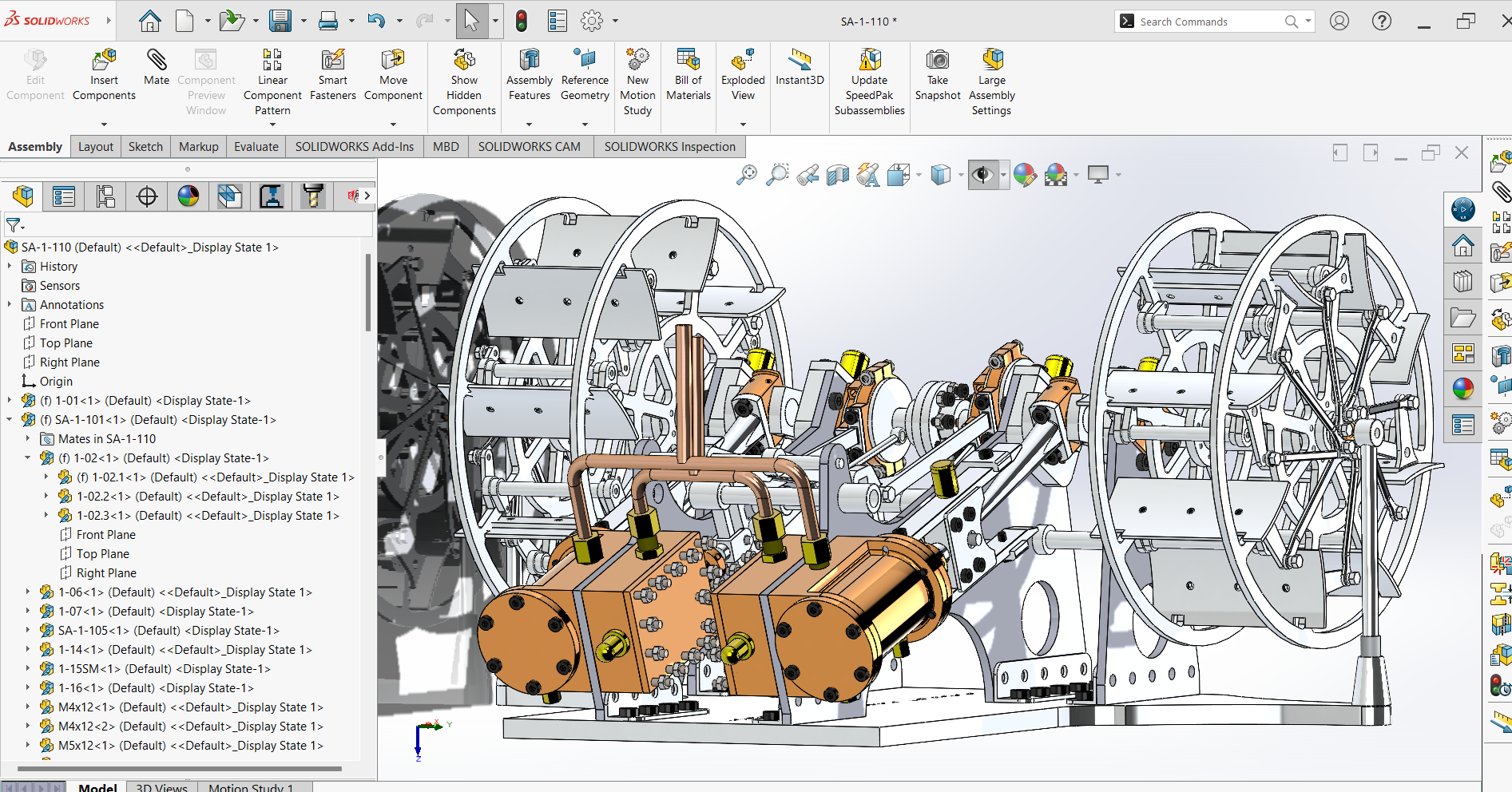
Task: Open a file using the Open icon
Action: [232, 21]
